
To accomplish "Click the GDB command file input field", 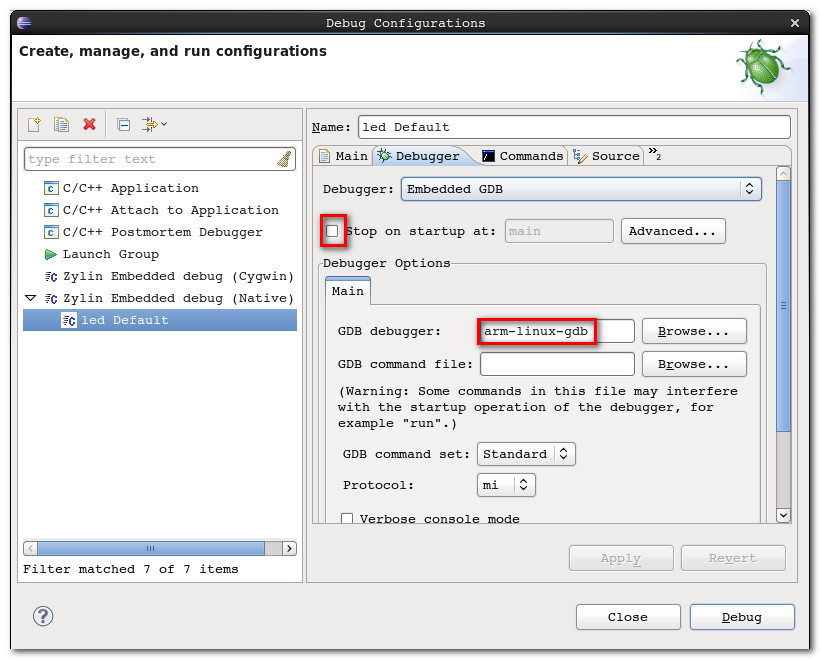I will pos(557,364).
